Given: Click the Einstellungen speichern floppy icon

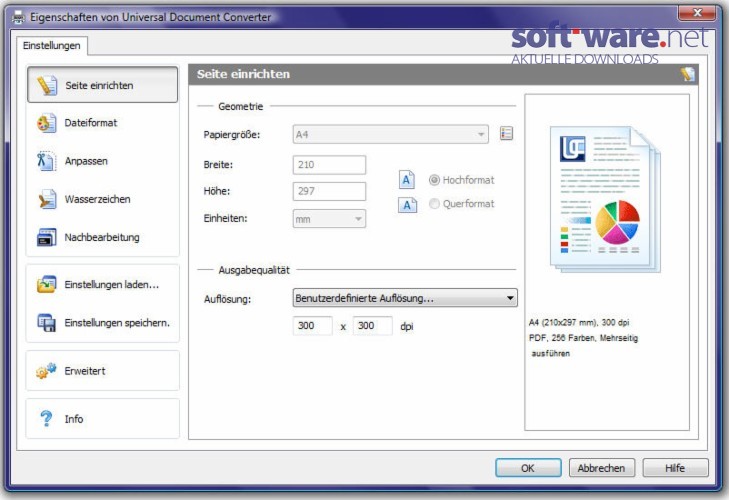Looking at the screenshot, I should pyautogui.click(x=46, y=323).
